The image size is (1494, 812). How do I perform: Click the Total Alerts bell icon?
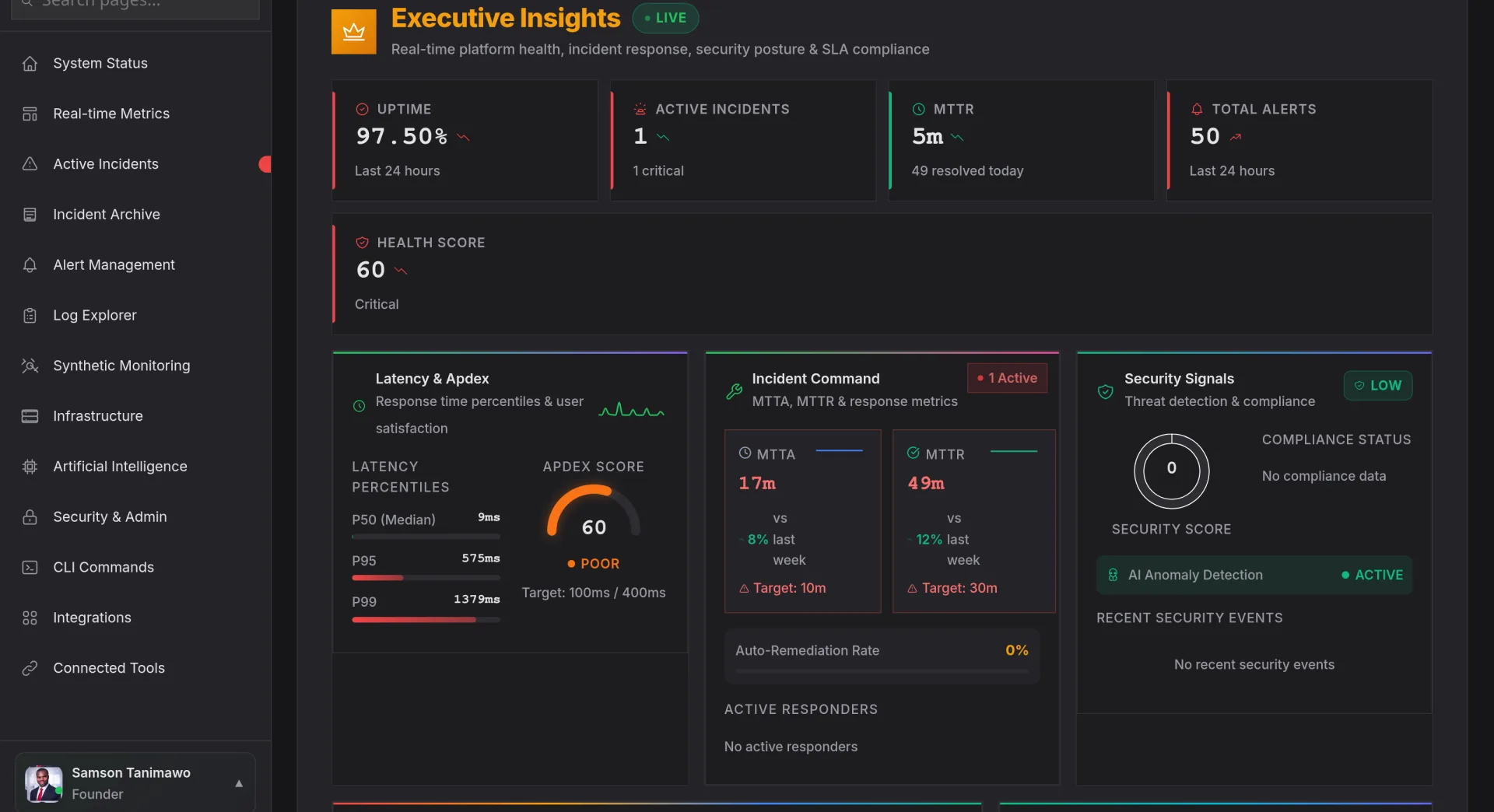pyautogui.click(x=1197, y=110)
